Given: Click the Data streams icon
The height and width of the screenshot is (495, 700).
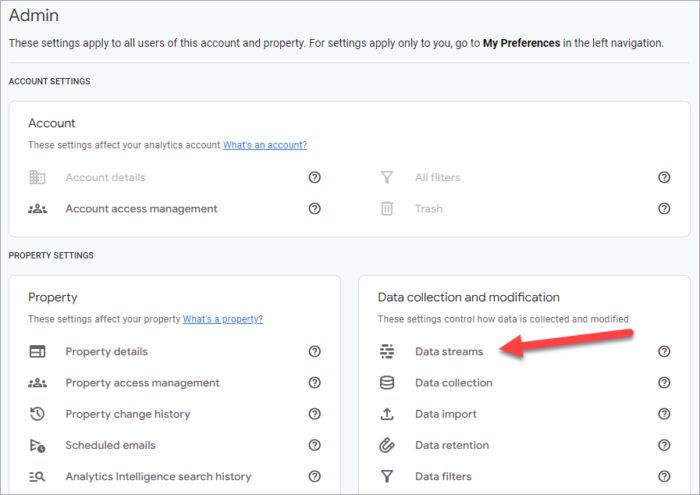Looking at the screenshot, I should pyautogui.click(x=387, y=352).
